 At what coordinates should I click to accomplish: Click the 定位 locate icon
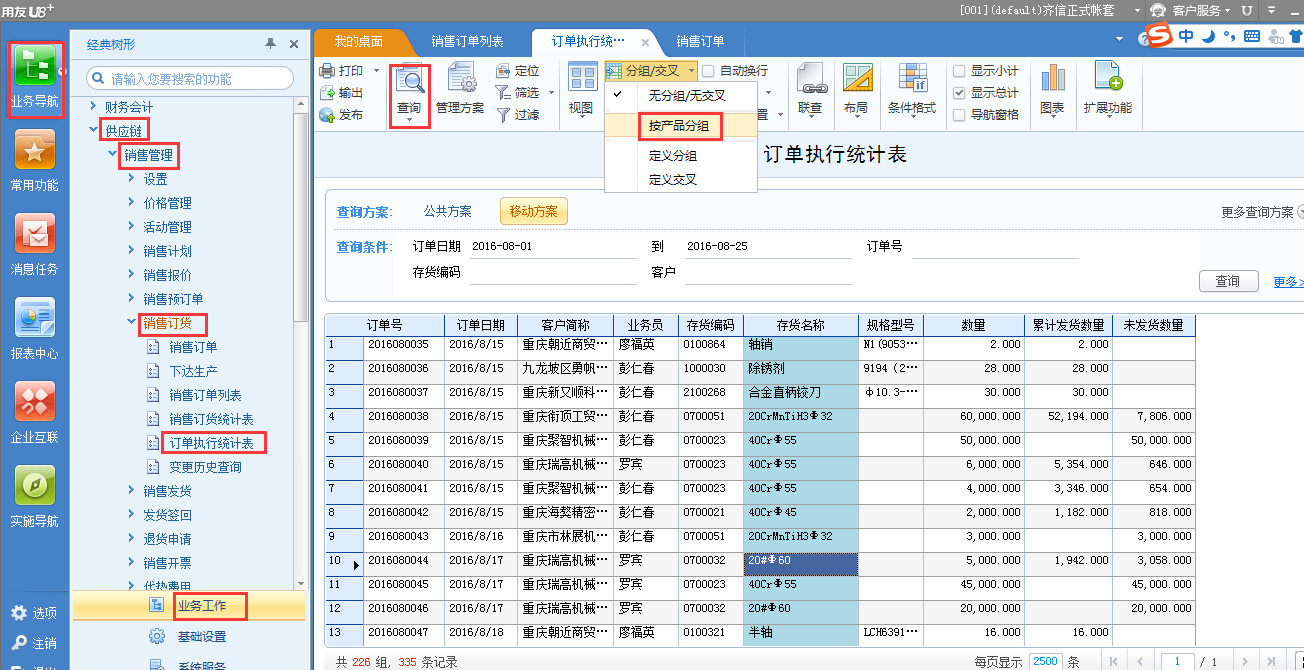pyautogui.click(x=503, y=71)
